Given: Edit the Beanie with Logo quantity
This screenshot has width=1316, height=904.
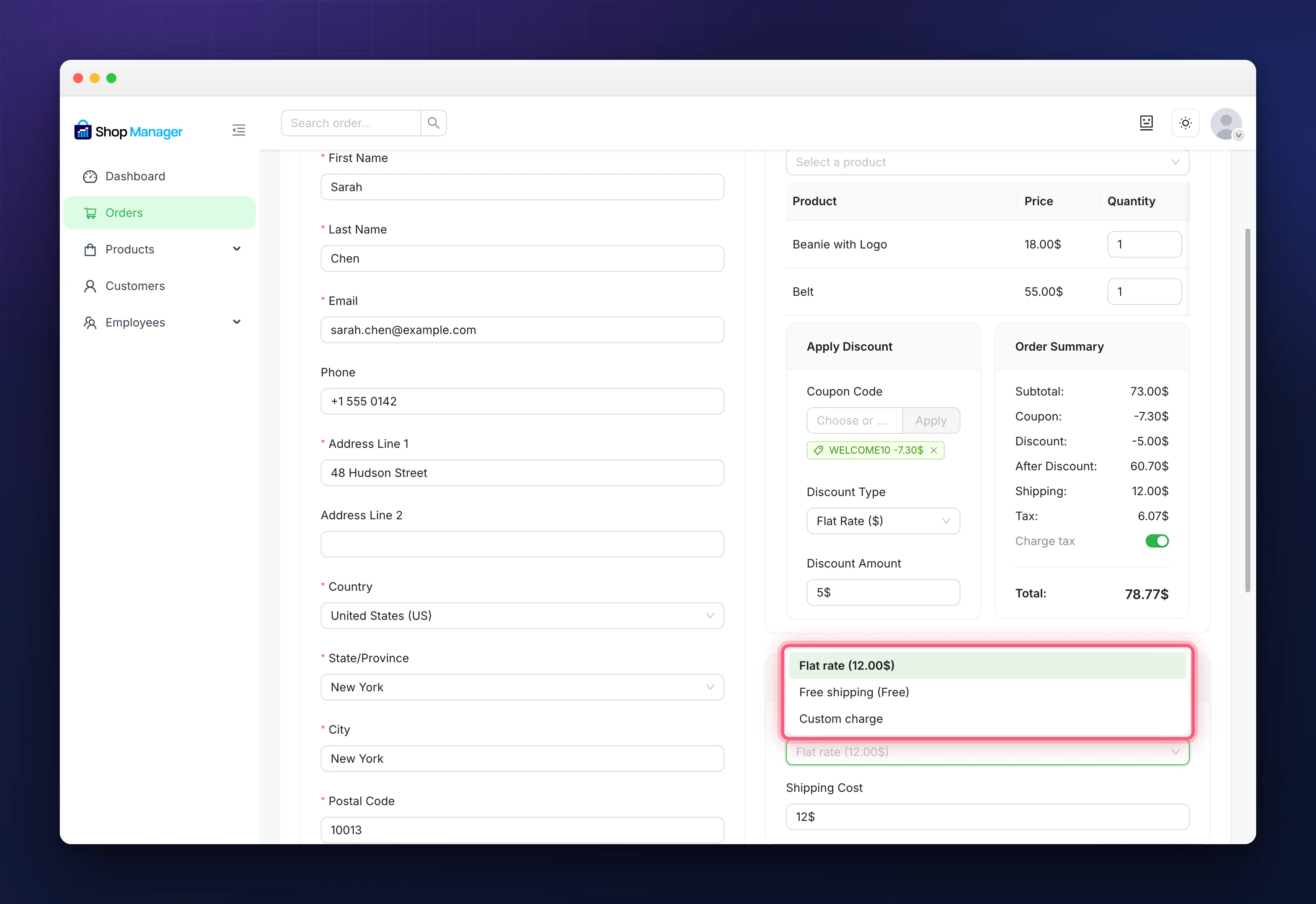Looking at the screenshot, I should coord(1144,244).
